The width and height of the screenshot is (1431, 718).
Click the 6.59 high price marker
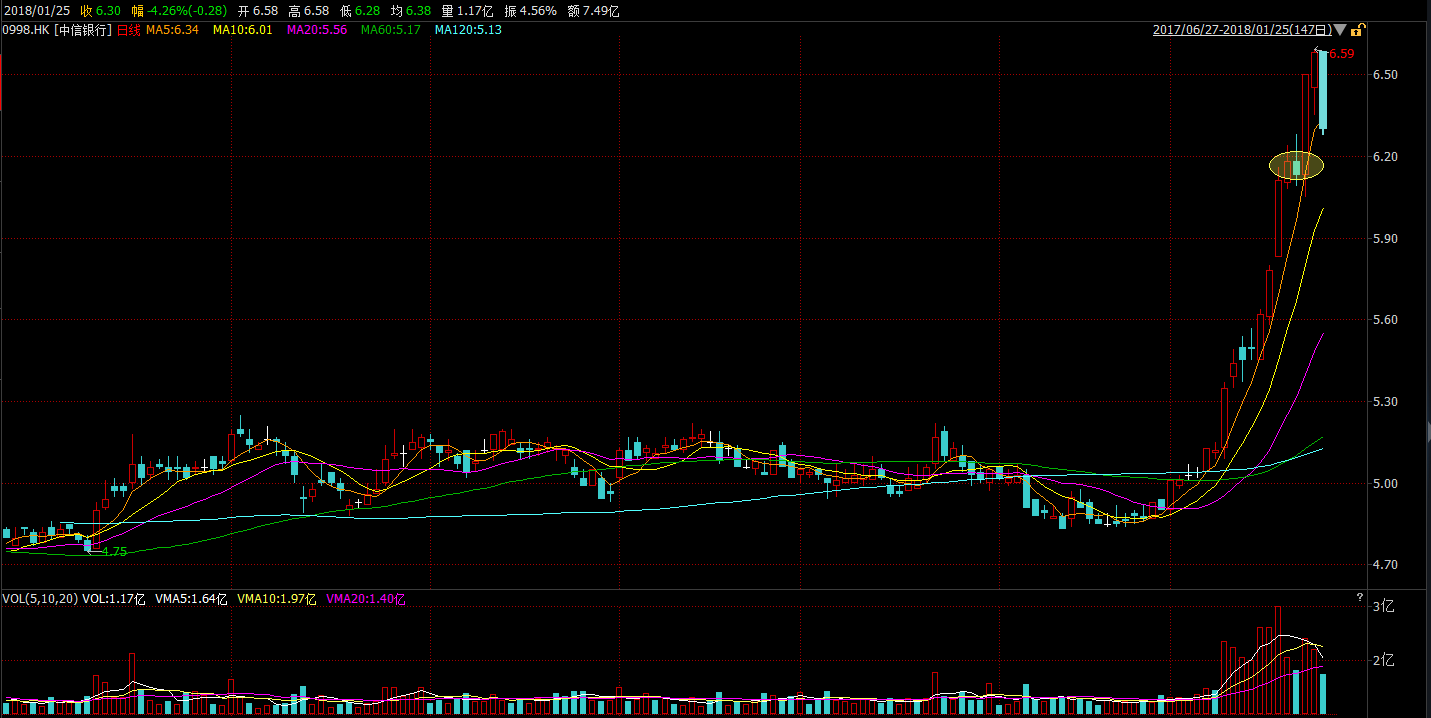coord(1341,54)
